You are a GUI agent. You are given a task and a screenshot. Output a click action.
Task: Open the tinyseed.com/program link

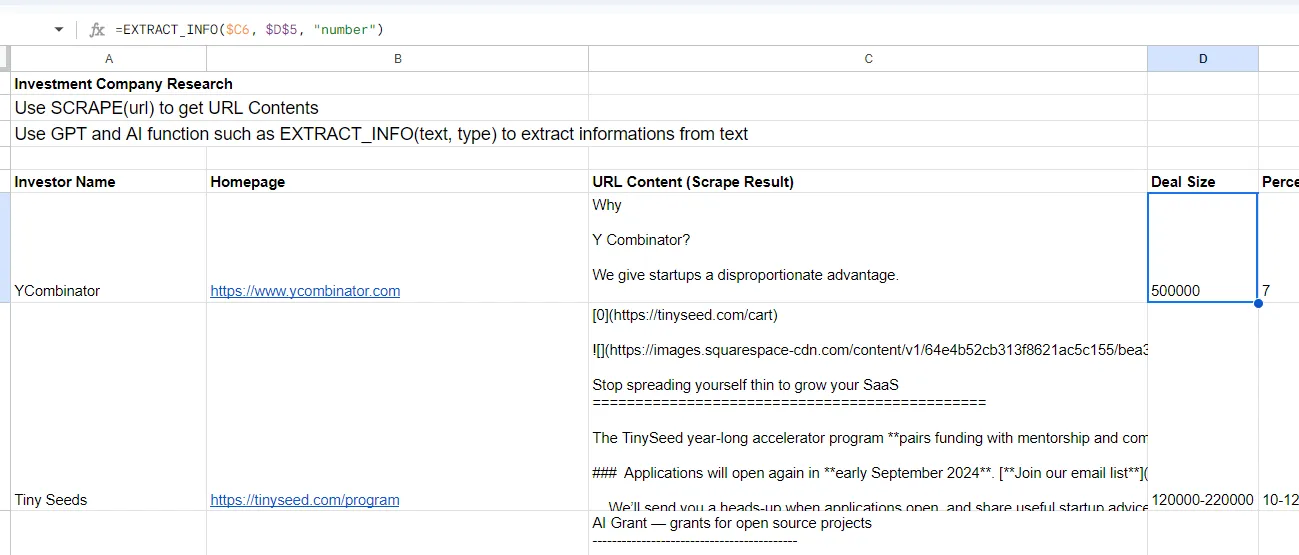pos(305,500)
